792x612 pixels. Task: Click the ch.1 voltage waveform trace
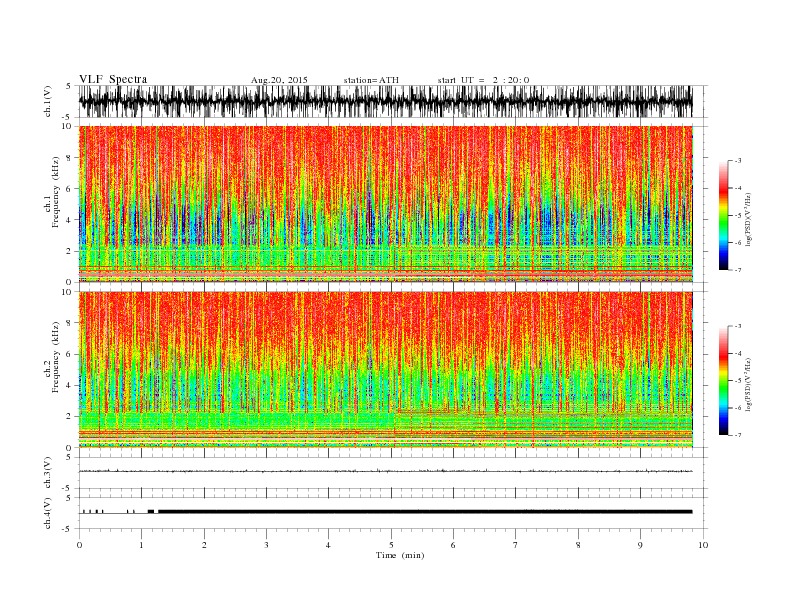(385, 101)
